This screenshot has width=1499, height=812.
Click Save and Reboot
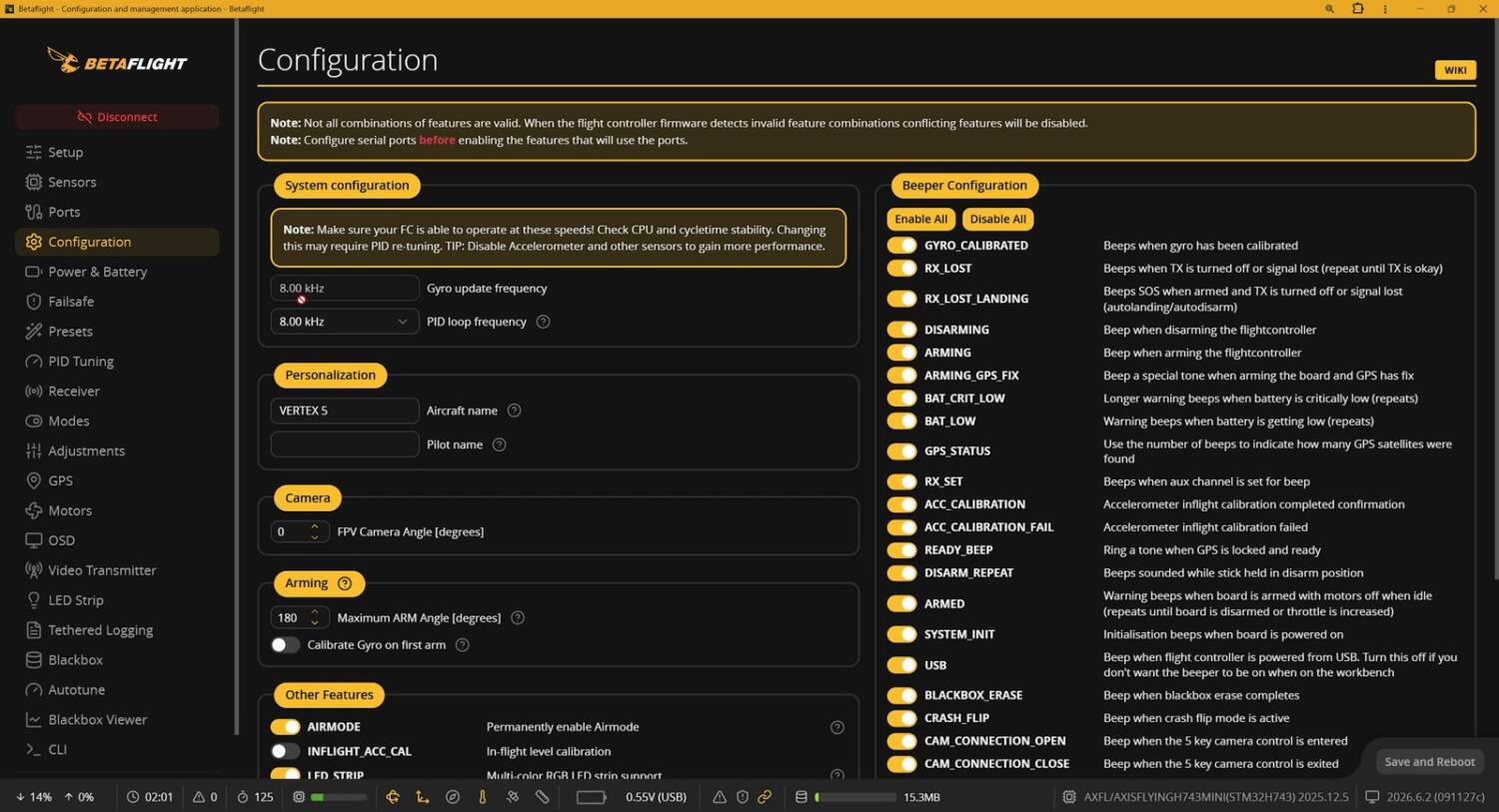[1429, 762]
